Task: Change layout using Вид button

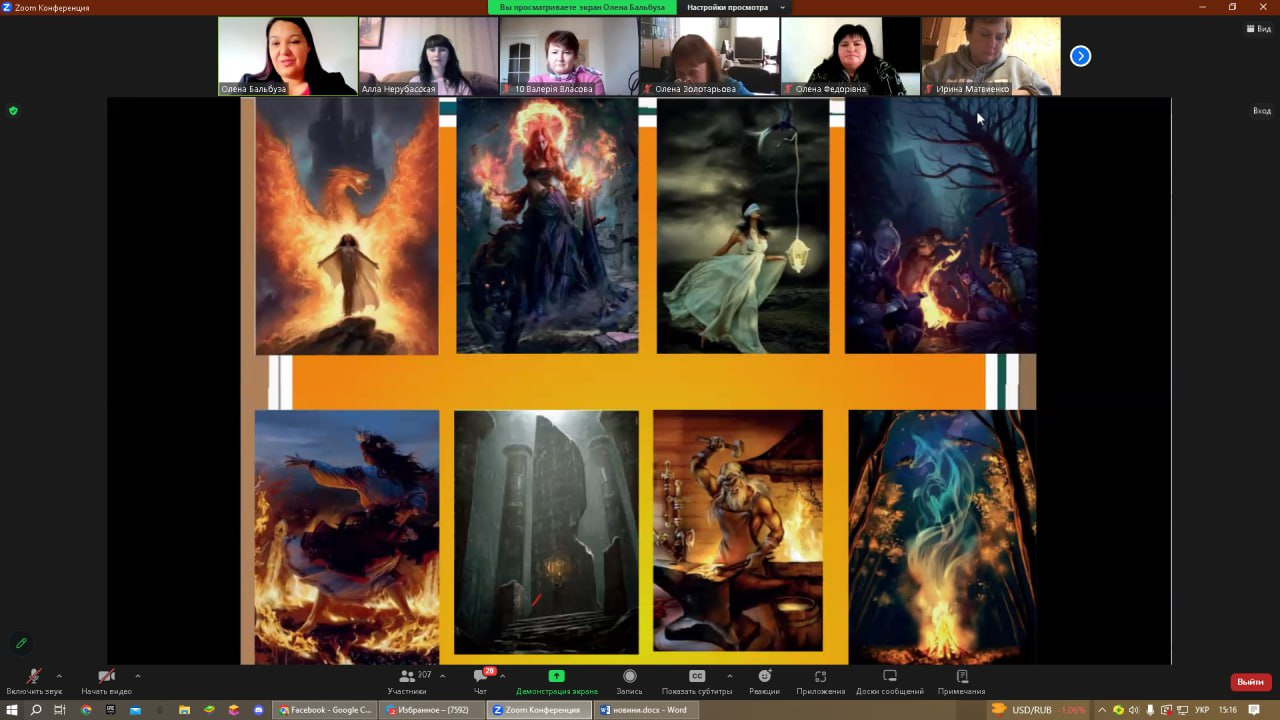Action: tap(1257, 29)
